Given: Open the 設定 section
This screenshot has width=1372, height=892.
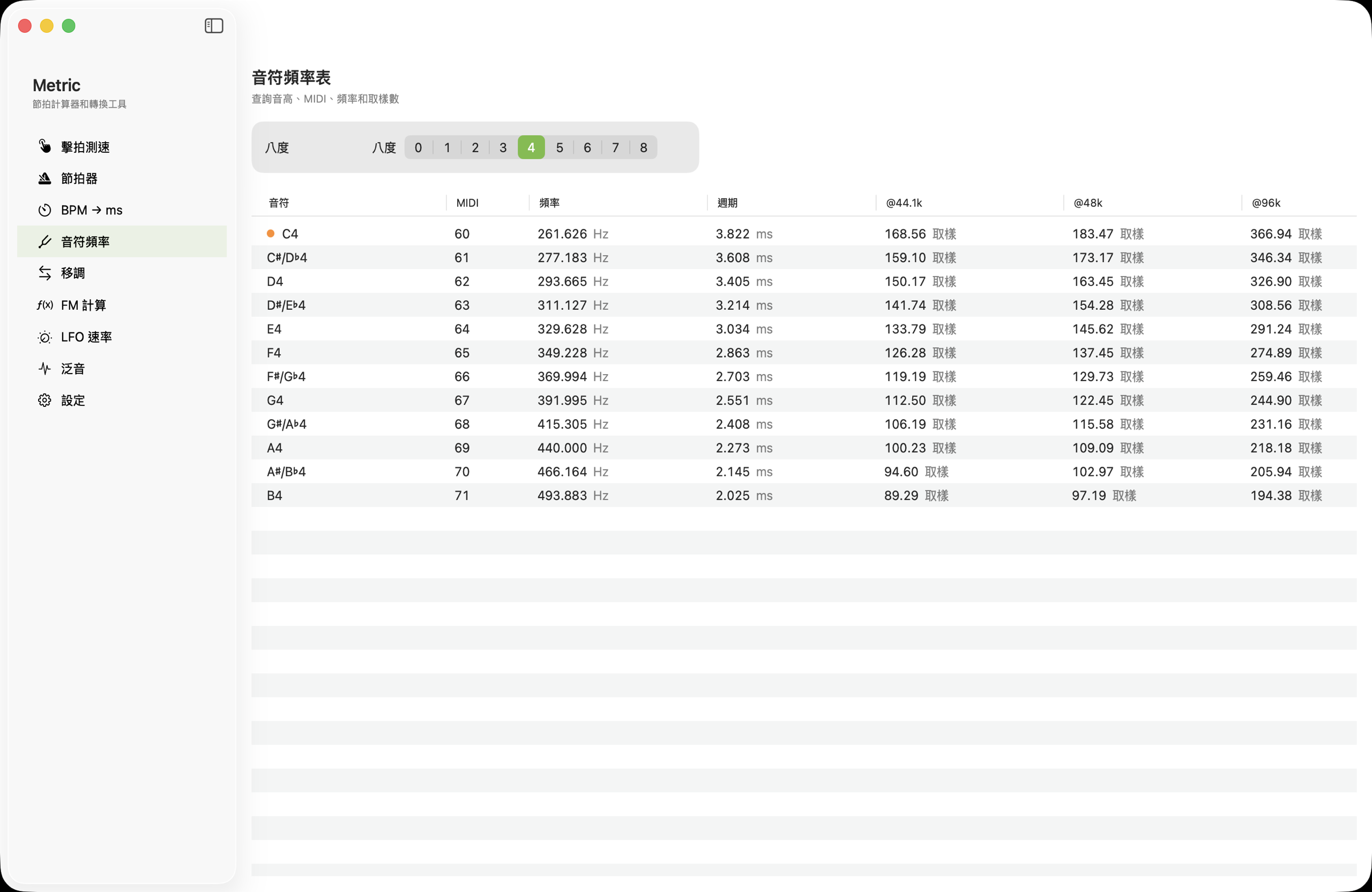Looking at the screenshot, I should pos(122,400).
